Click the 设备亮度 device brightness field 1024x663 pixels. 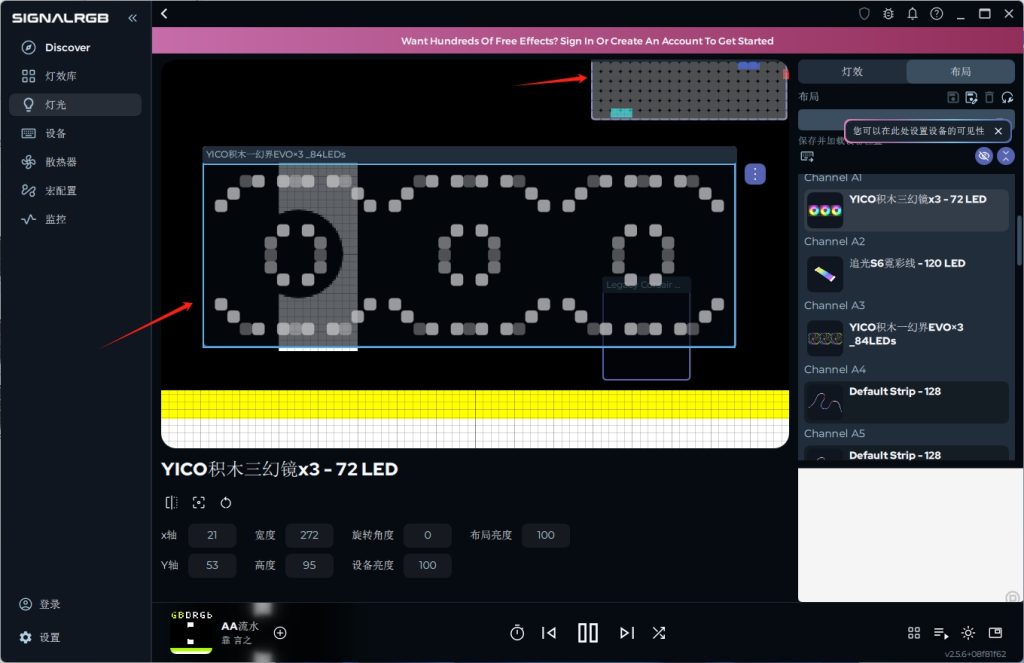click(427, 565)
